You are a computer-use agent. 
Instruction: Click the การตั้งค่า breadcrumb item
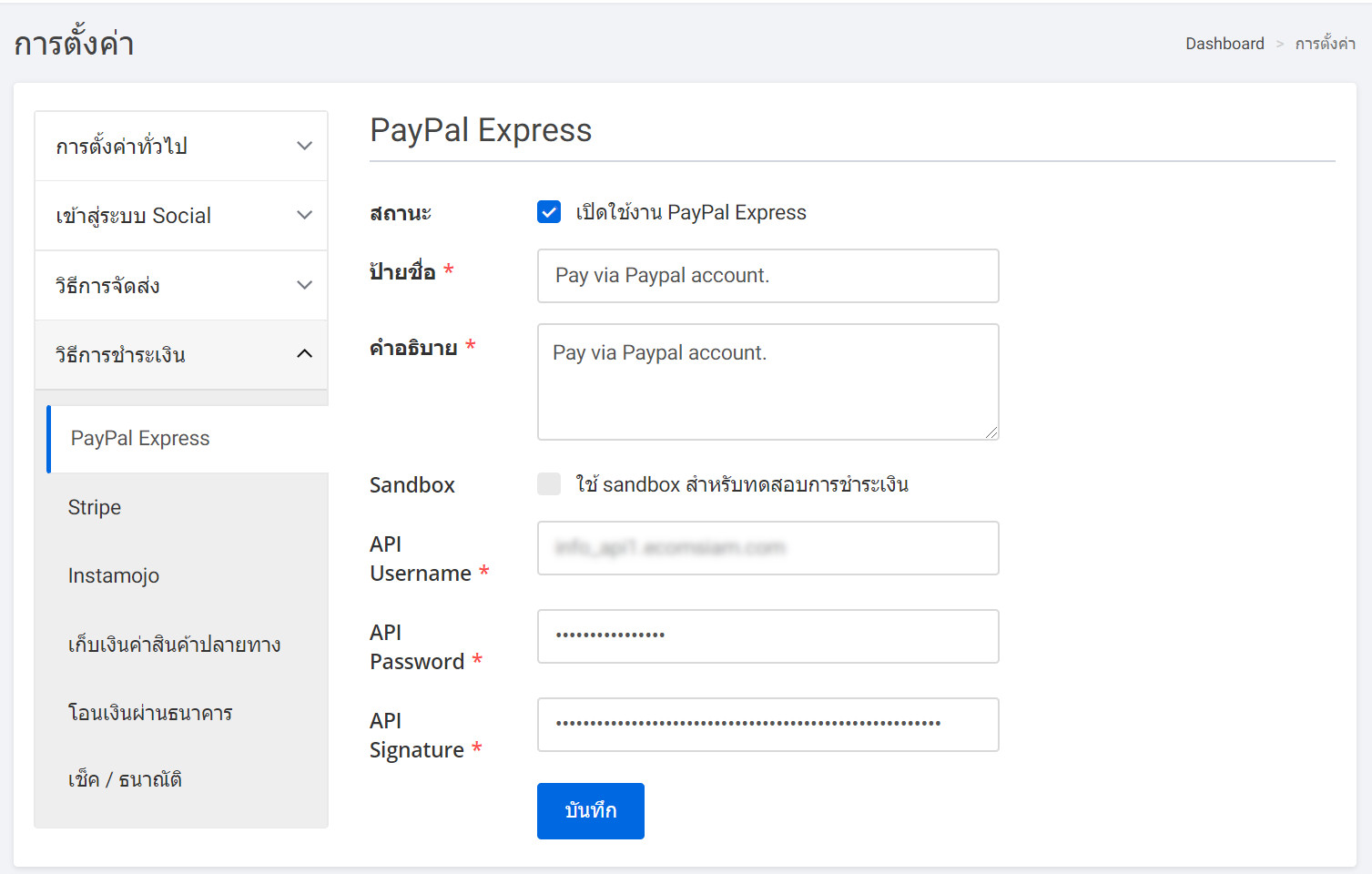coord(1326,44)
